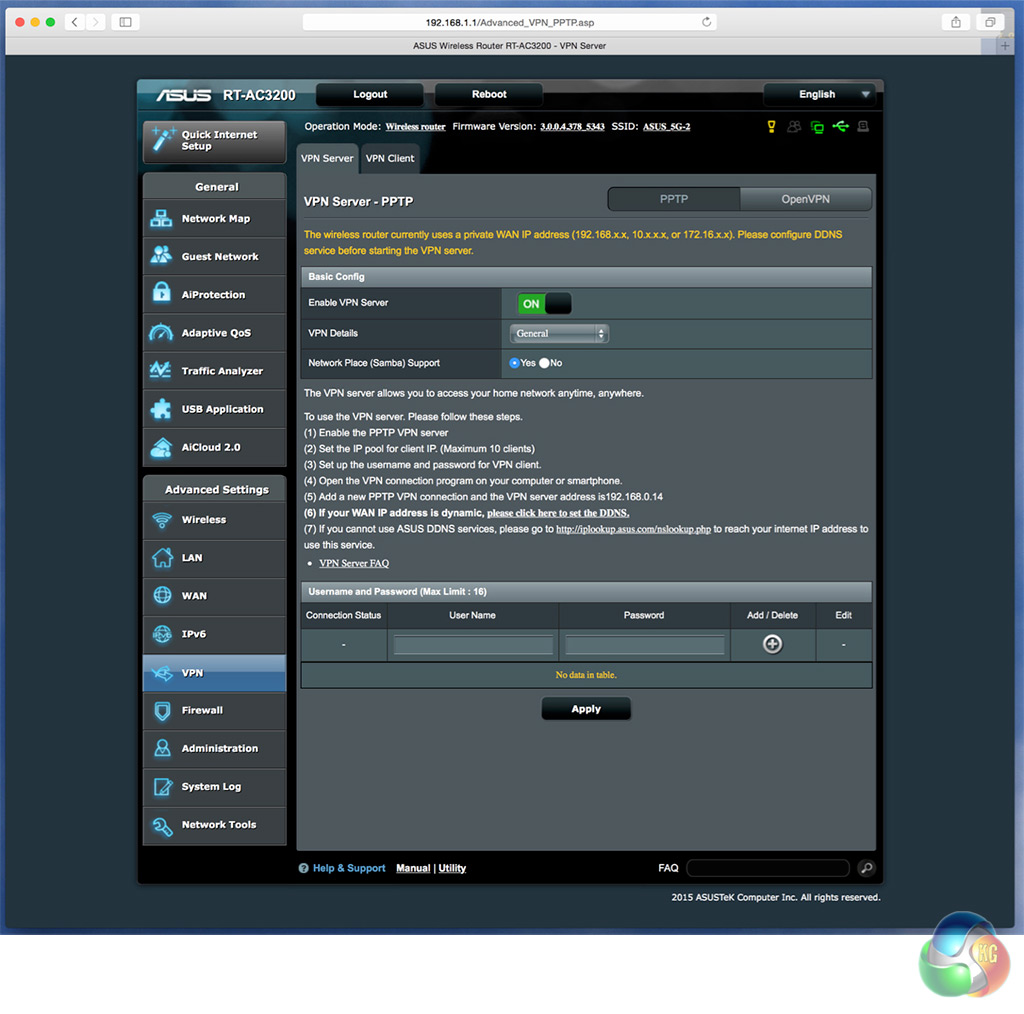The image size is (1024, 1014).
Task: Click the Wireless router operation mode link
Action: coord(415,127)
